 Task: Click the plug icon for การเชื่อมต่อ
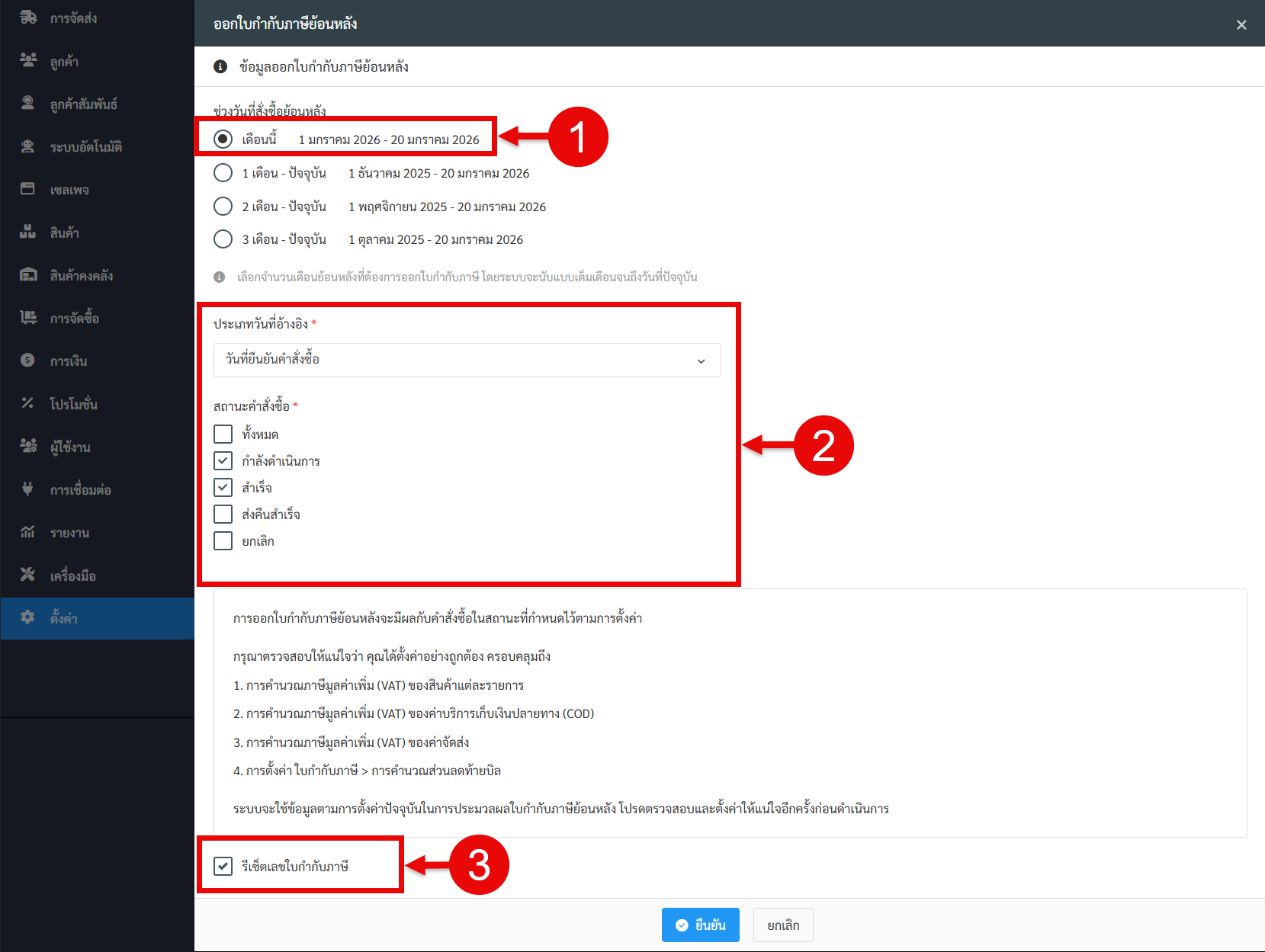[28, 489]
